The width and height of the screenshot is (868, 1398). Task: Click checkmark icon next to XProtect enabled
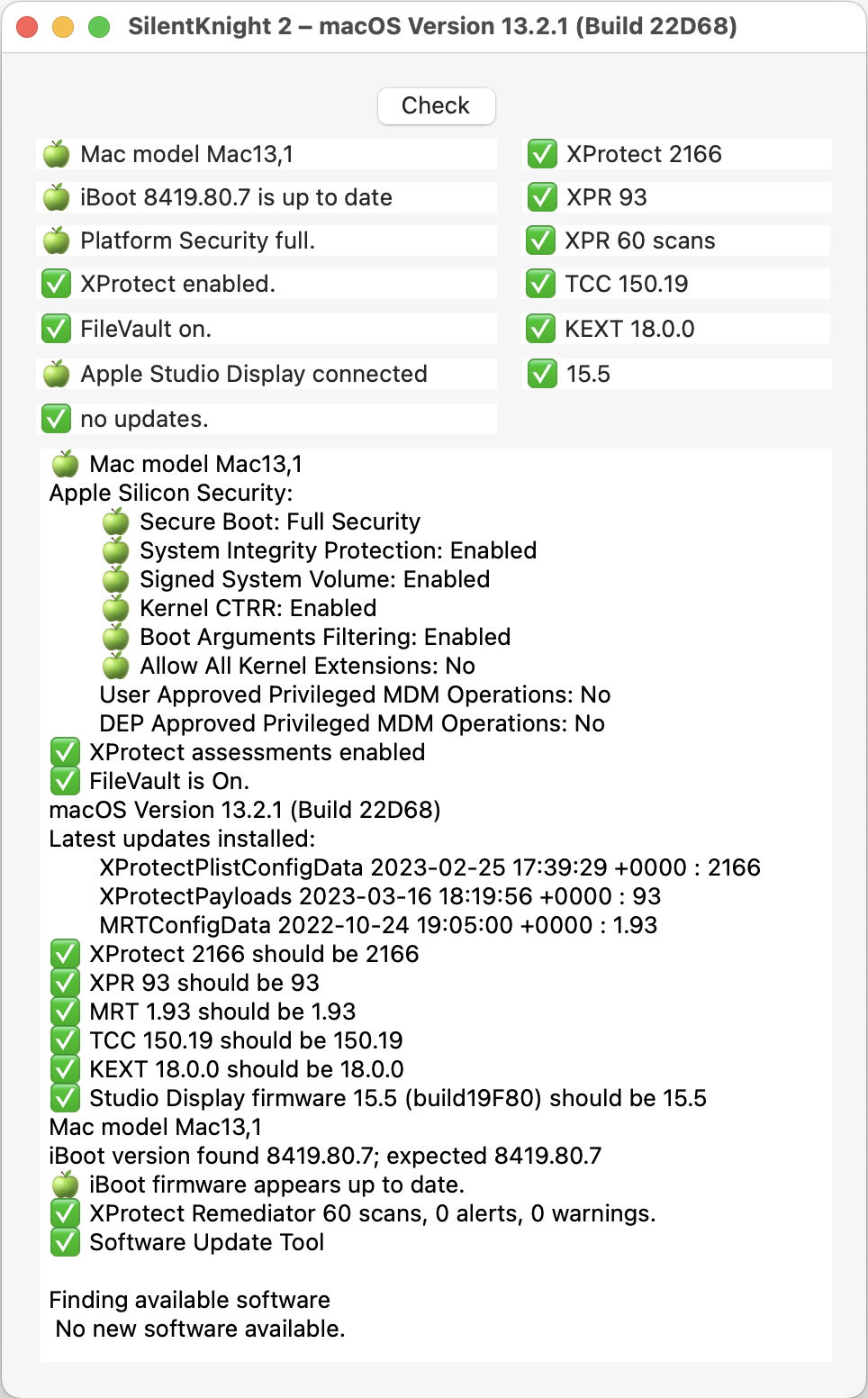point(57,284)
